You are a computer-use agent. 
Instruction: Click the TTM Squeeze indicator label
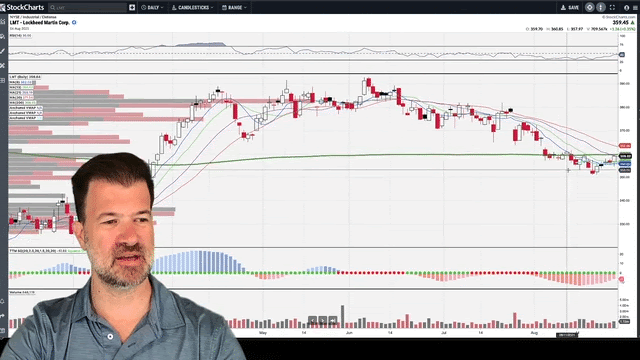coord(38,251)
